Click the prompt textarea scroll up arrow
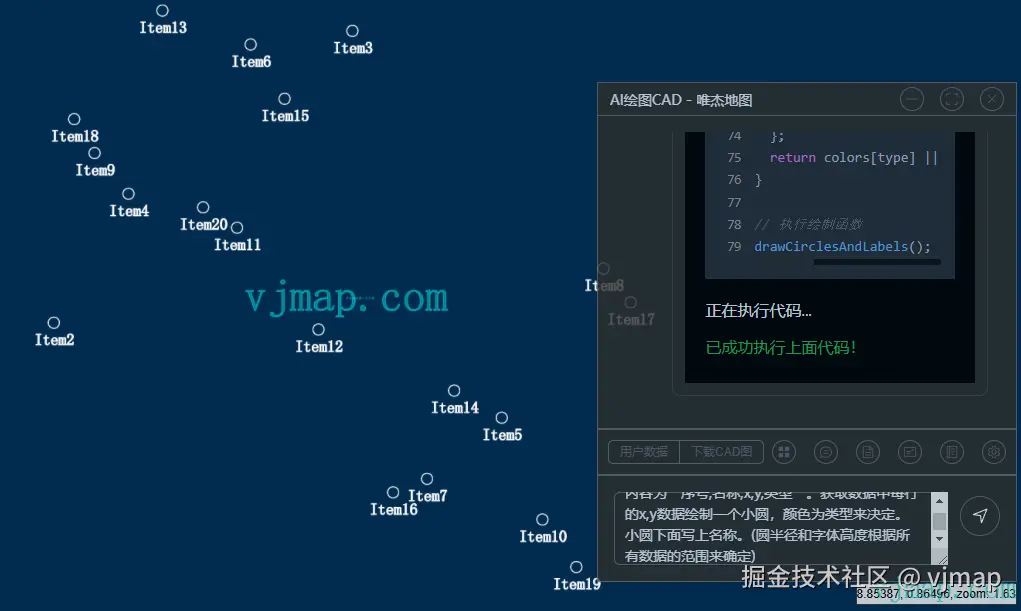The image size is (1021, 611). coord(939,500)
